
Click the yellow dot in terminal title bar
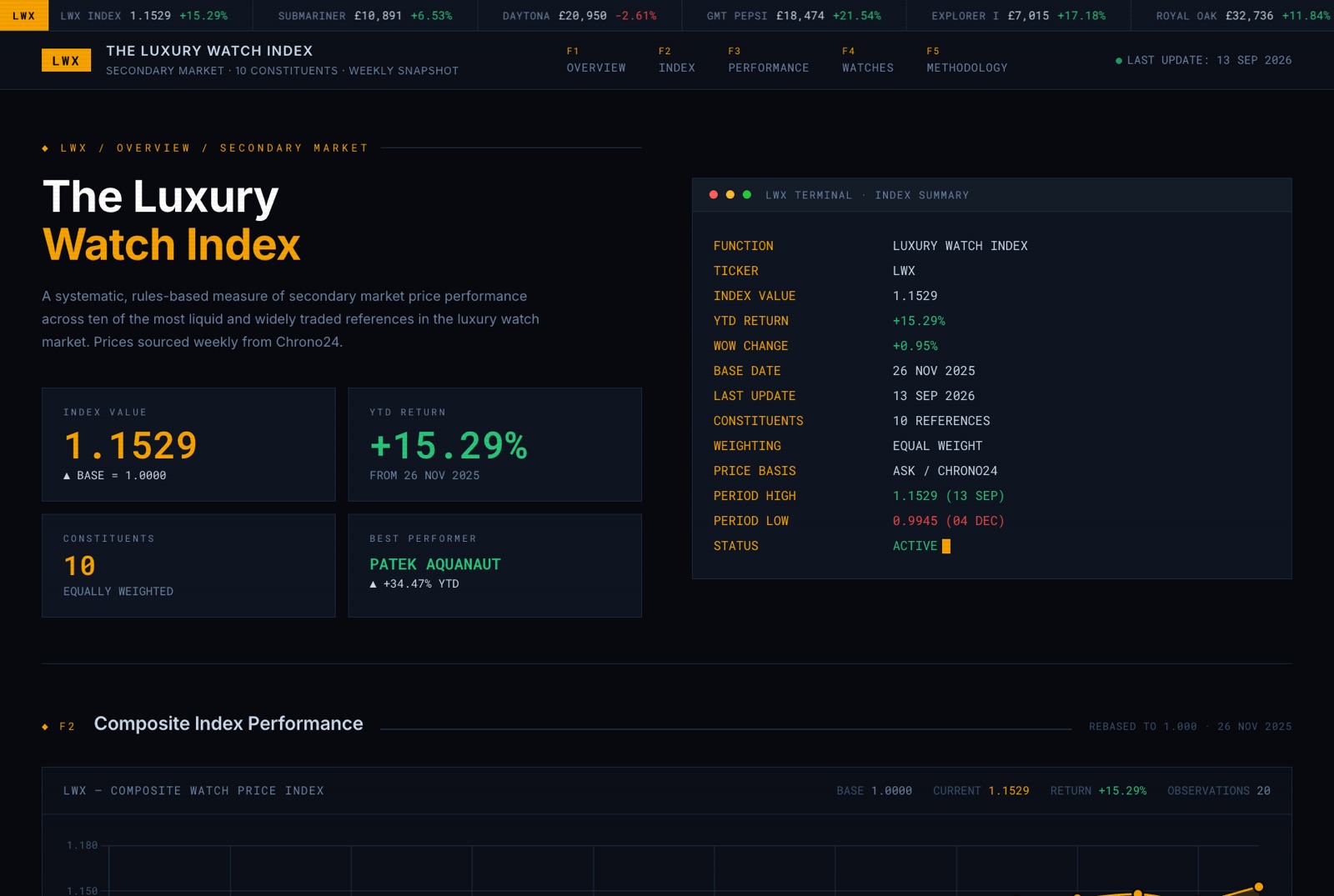(x=730, y=194)
